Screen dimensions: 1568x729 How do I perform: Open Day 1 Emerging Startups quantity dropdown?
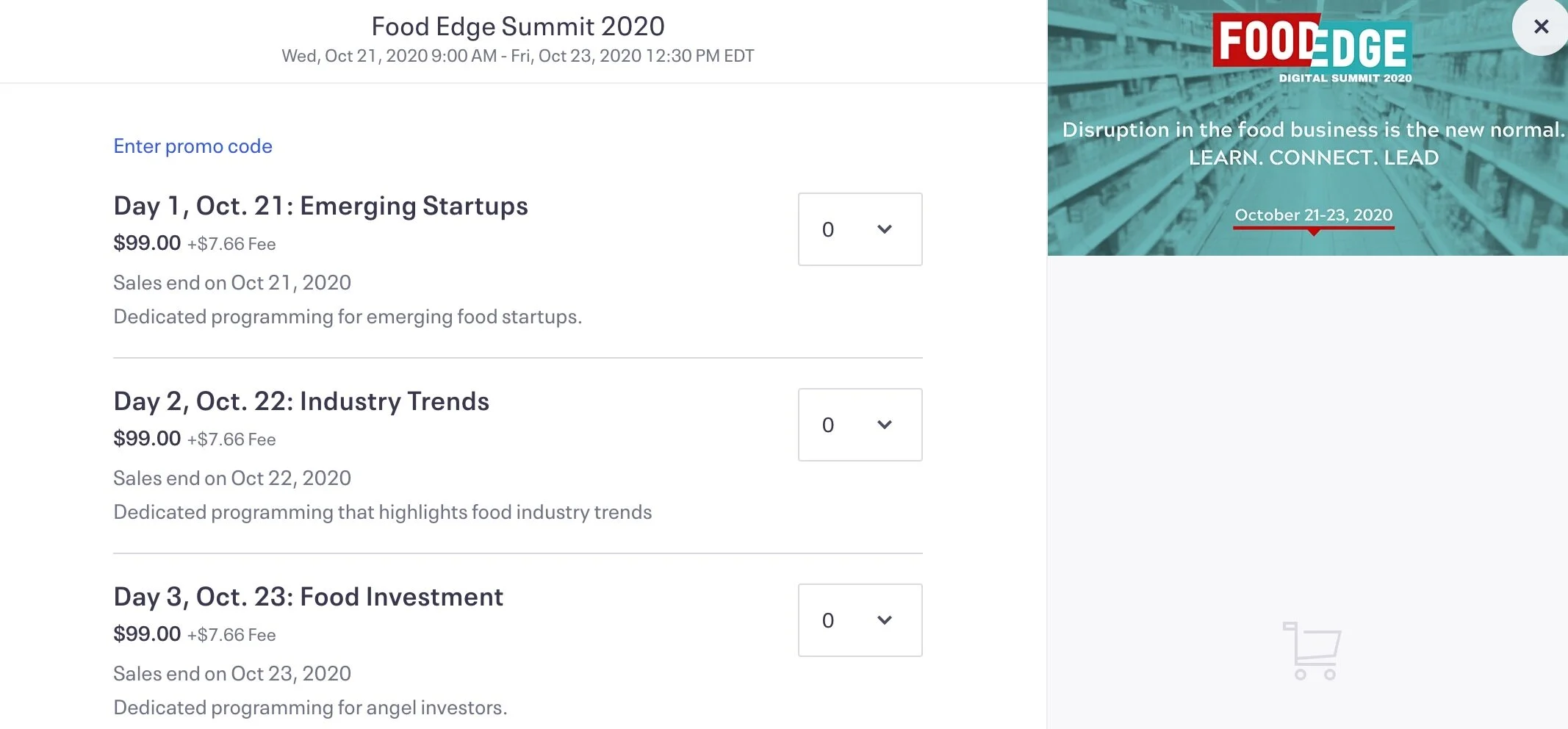coord(860,229)
